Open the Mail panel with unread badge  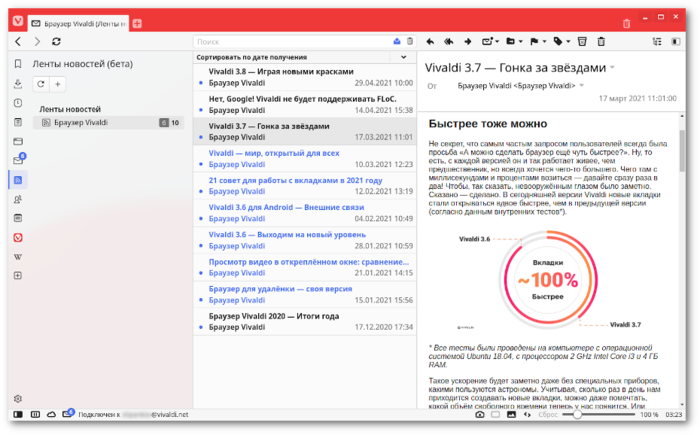tap(19, 160)
